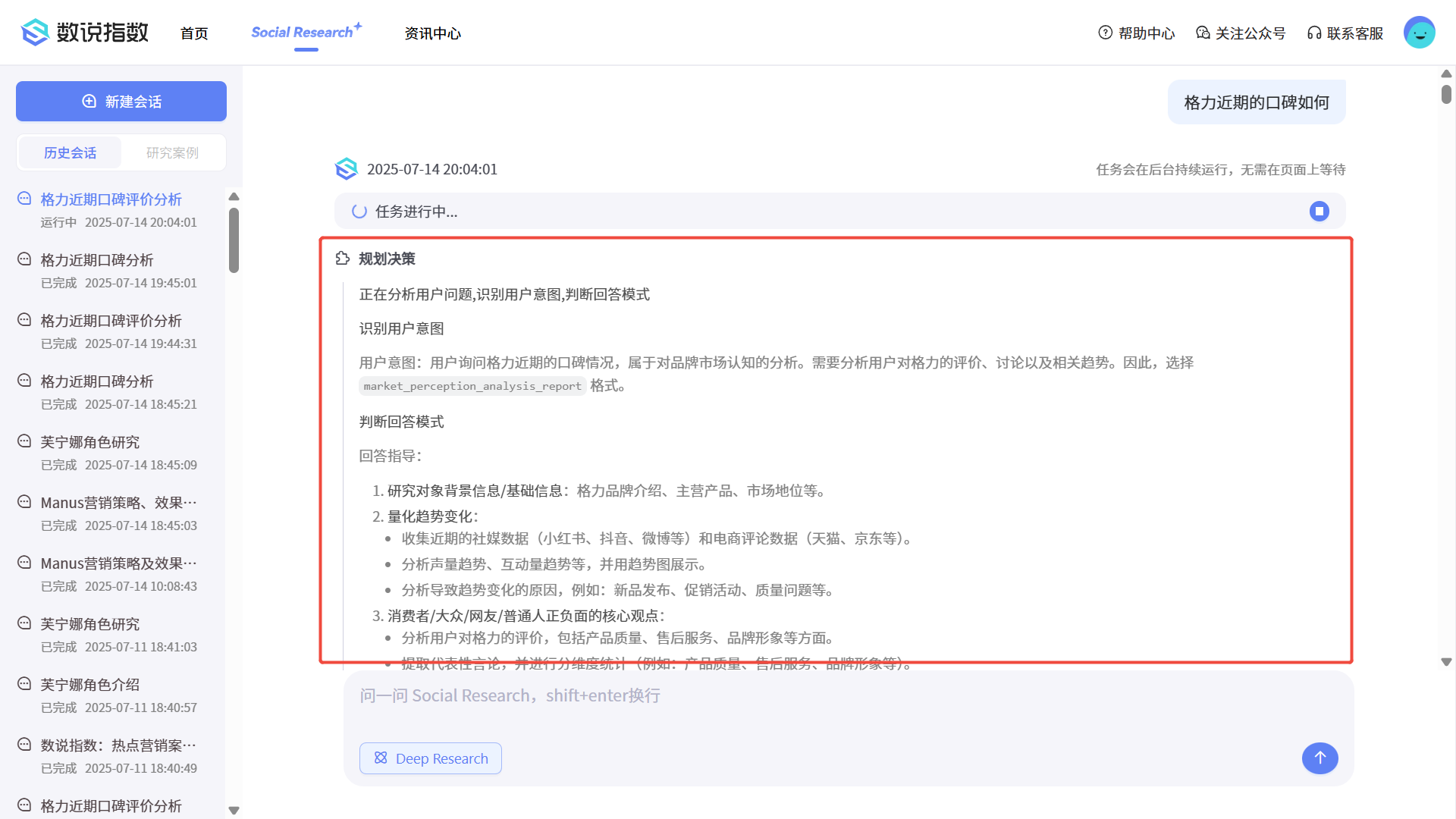The height and width of the screenshot is (819, 1456).
Task: Click main content scrollbar up arrow
Action: tap(1446, 74)
